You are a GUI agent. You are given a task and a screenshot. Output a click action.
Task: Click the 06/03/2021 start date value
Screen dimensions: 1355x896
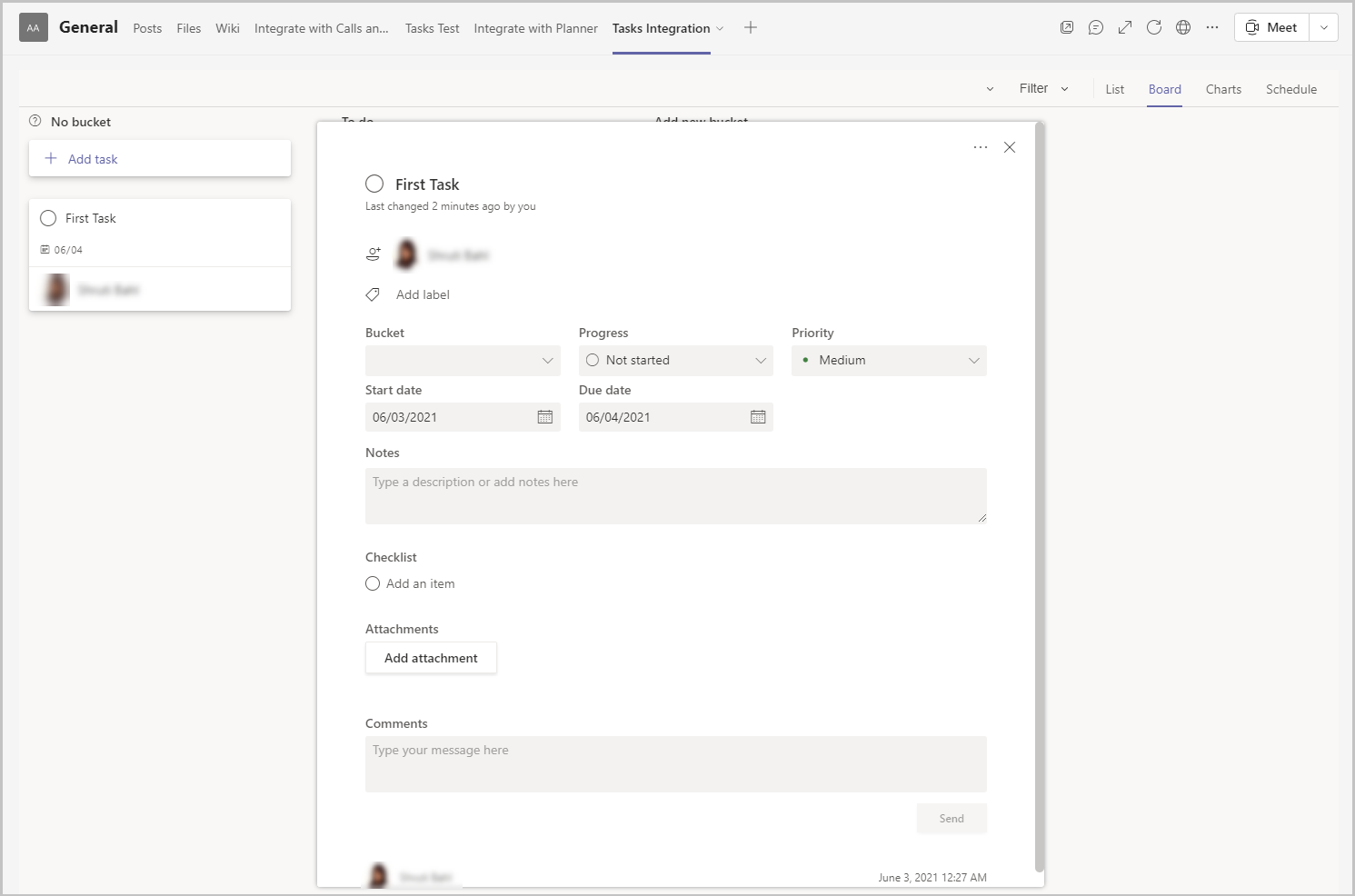click(x=405, y=417)
